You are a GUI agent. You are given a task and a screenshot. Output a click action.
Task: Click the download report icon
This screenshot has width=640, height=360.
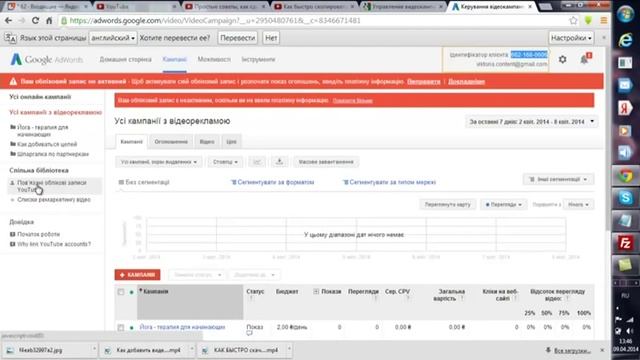click(x=279, y=162)
